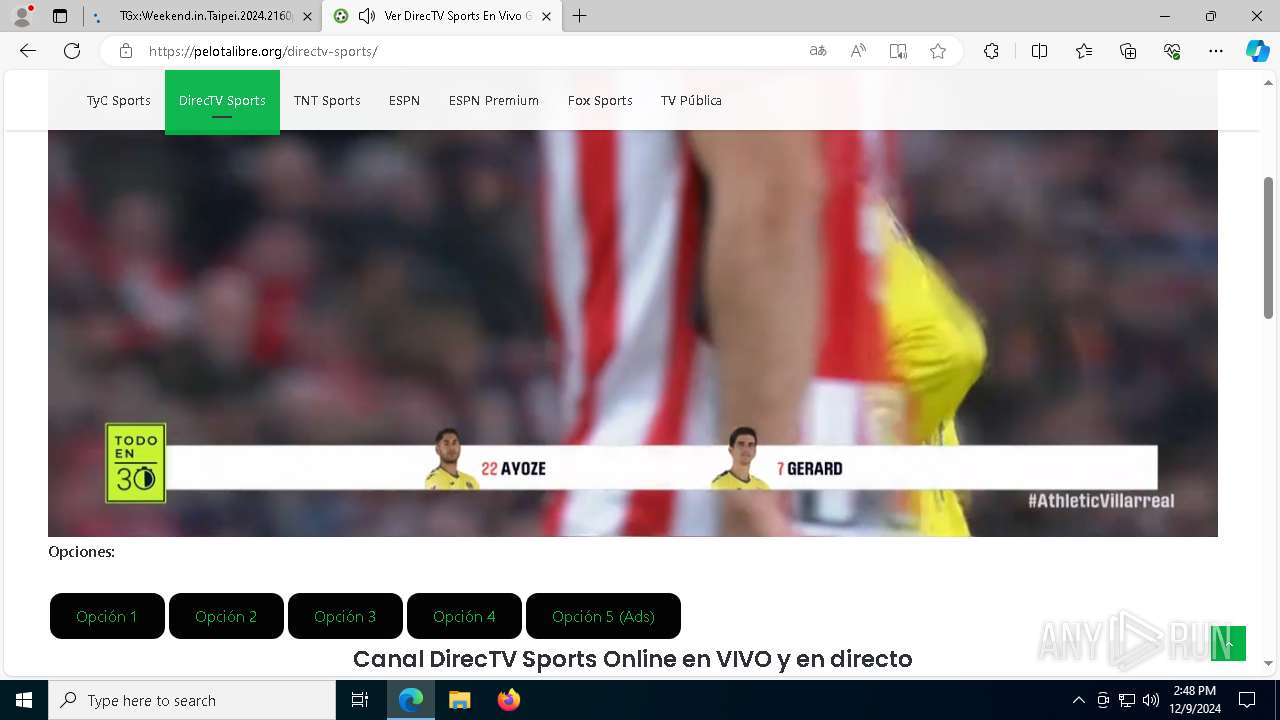The height and width of the screenshot is (720, 1280).
Task: Click the 'Canal DirecTV Sports Online' heading
Action: tap(633, 659)
